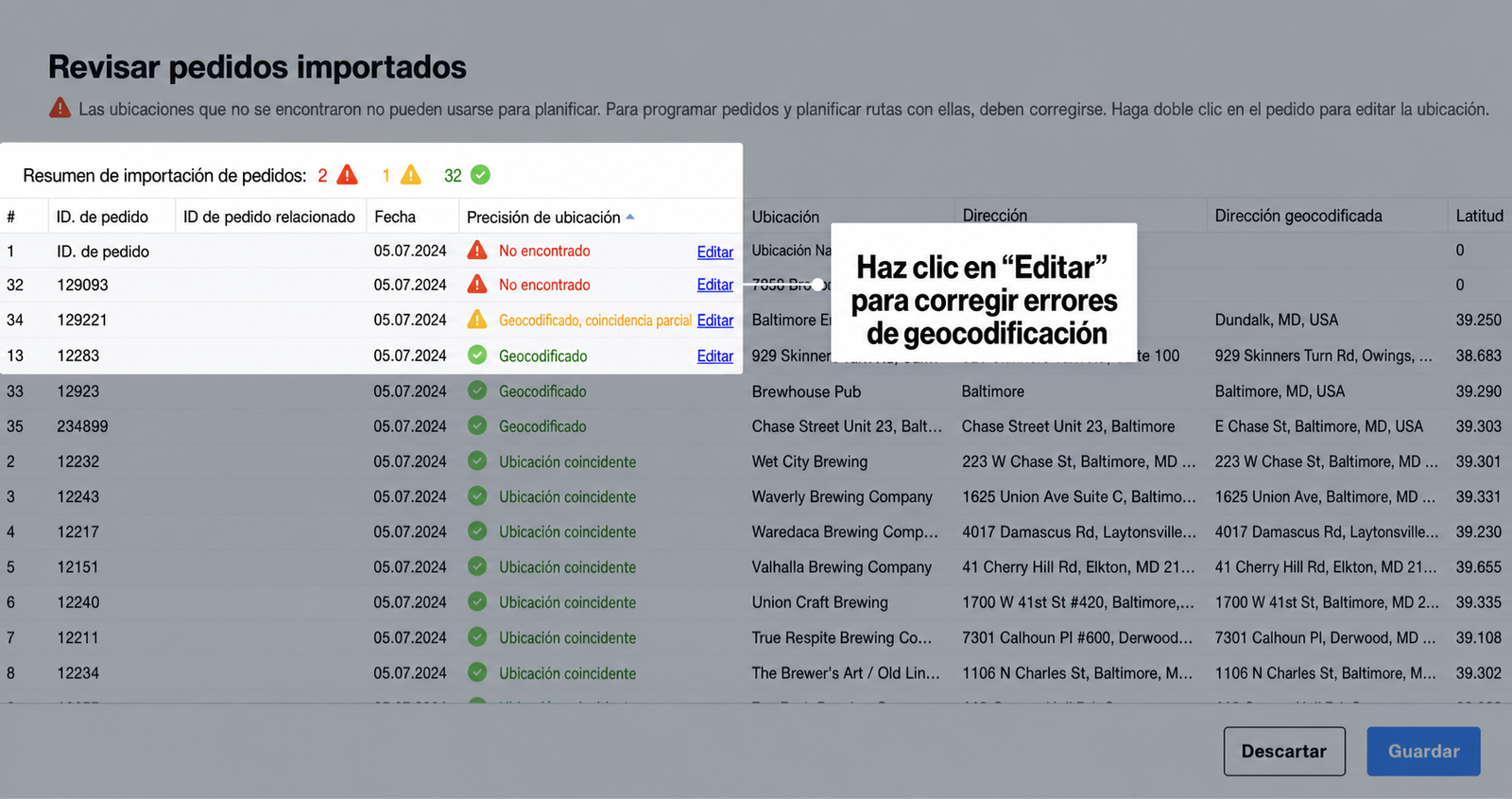1512x799 pixels.
Task: Select 'Waverly Brewing Company' location cell
Action: pyautogui.click(x=842, y=496)
